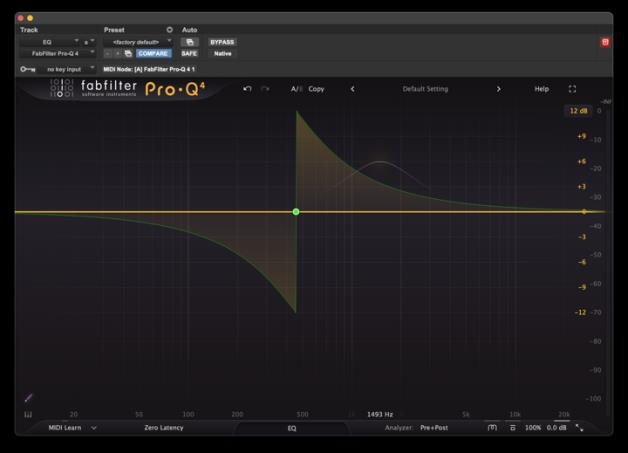Click the red target plug-in icon
Viewport: 628px width, 453px height.
pyautogui.click(x=605, y=42)
